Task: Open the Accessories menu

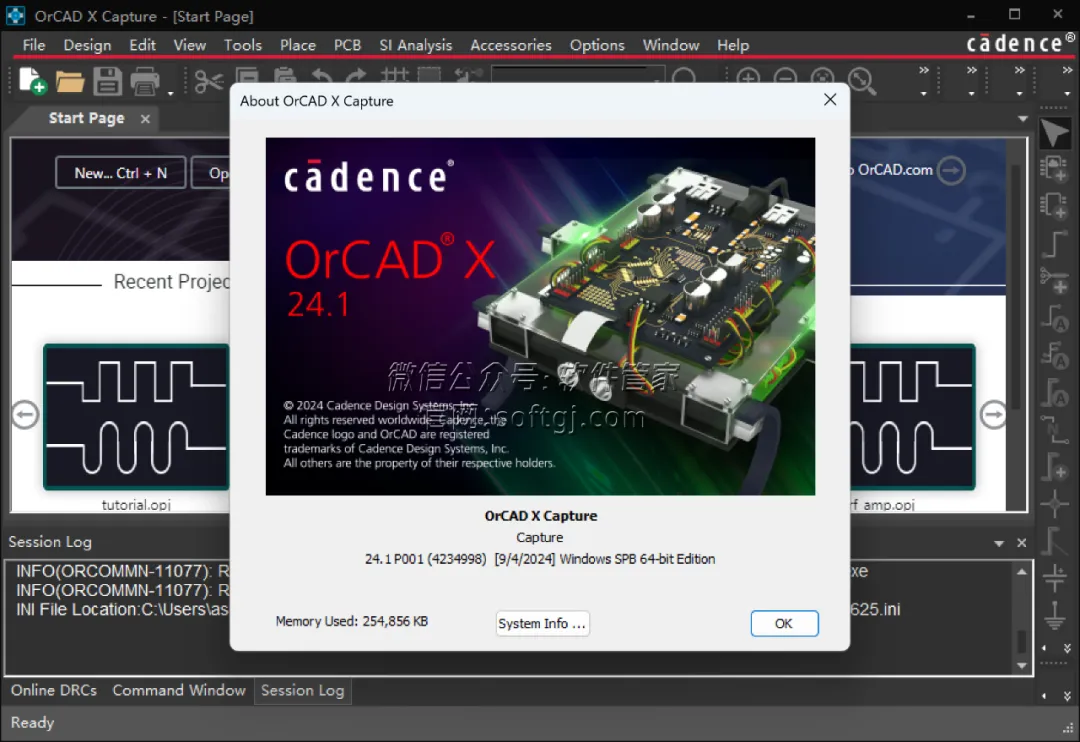Action: pos(510,45)
